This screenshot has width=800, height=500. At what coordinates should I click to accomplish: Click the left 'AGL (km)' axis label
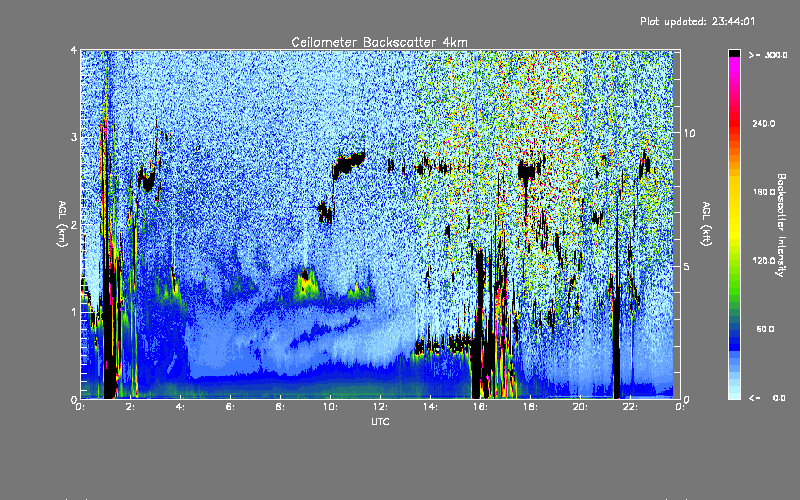[x=62, y=224]
